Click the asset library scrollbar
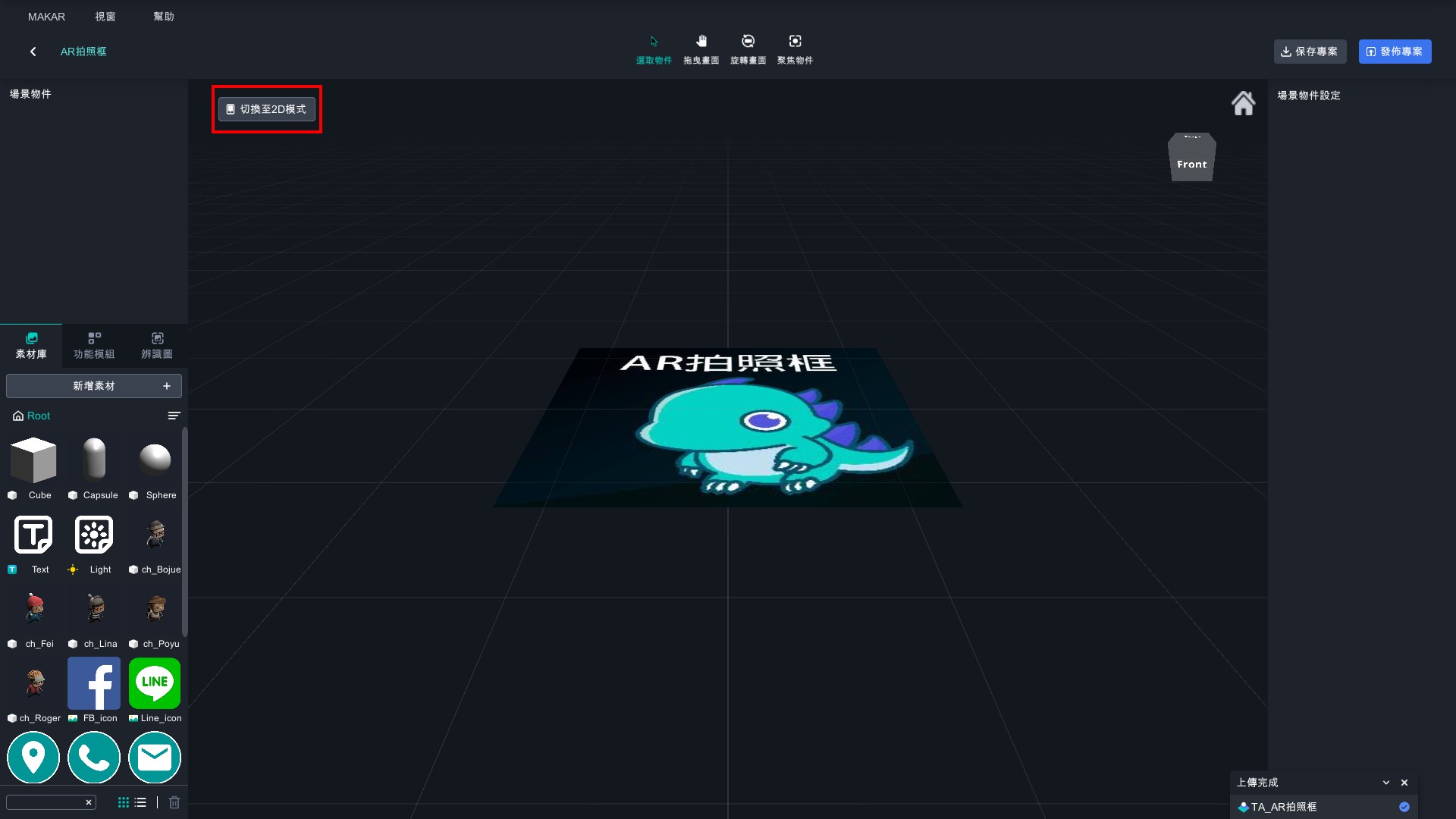The image size is (1456, 819). (x=185, y=532)
